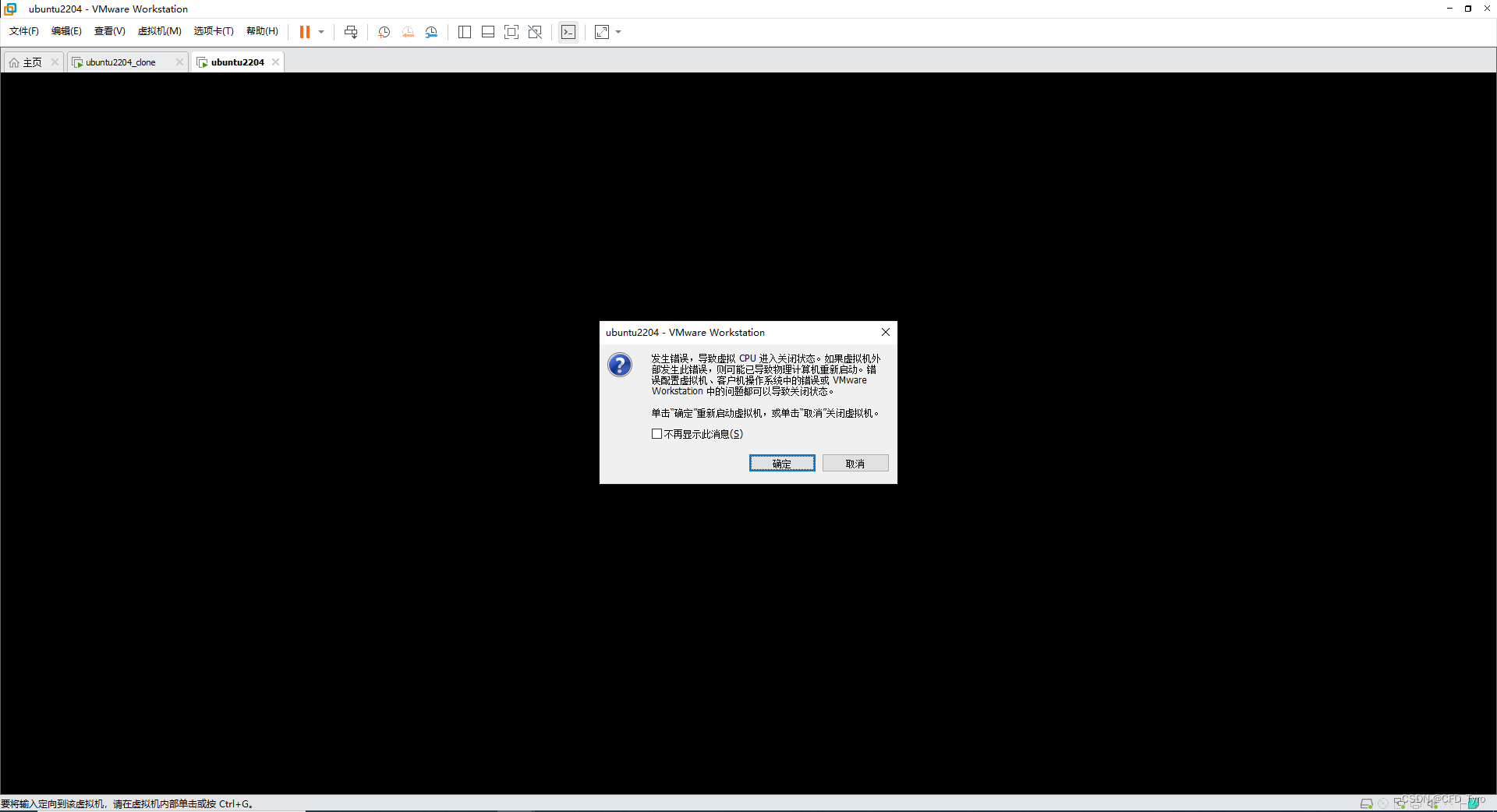Click the network adapter status icon
Screen dimensions: 1497x812
[x=1400, y=803]
